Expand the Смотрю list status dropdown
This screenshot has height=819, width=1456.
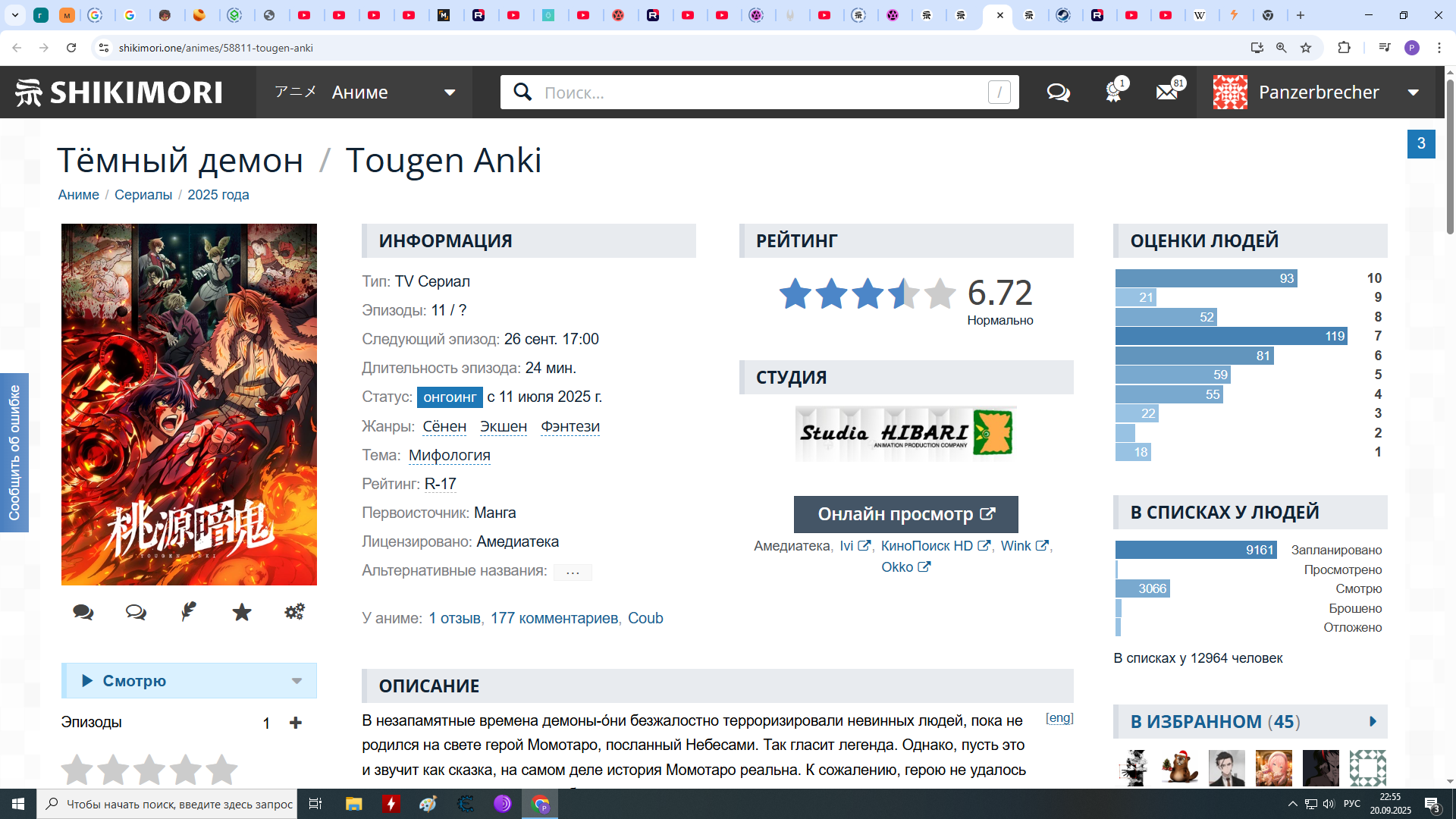pos(297,681)
